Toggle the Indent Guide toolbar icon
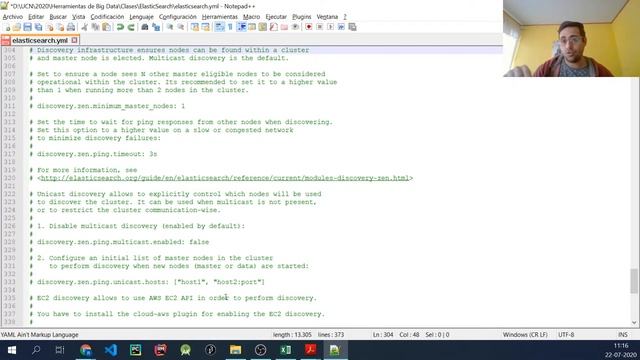640x360 pixels. click(x=241, y=27)
